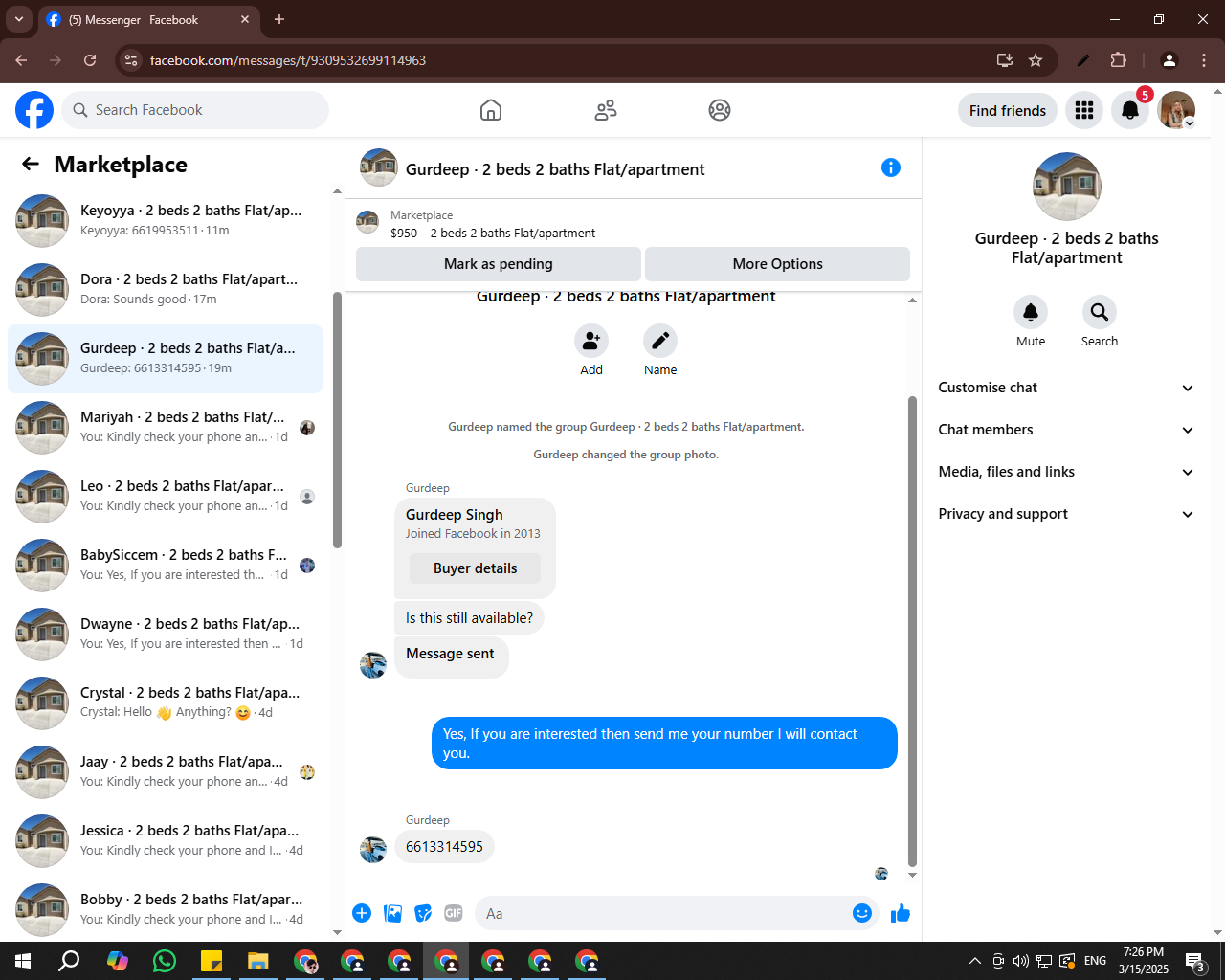
Task: Click the conversation list scrollbar
Action: (337, 420)
